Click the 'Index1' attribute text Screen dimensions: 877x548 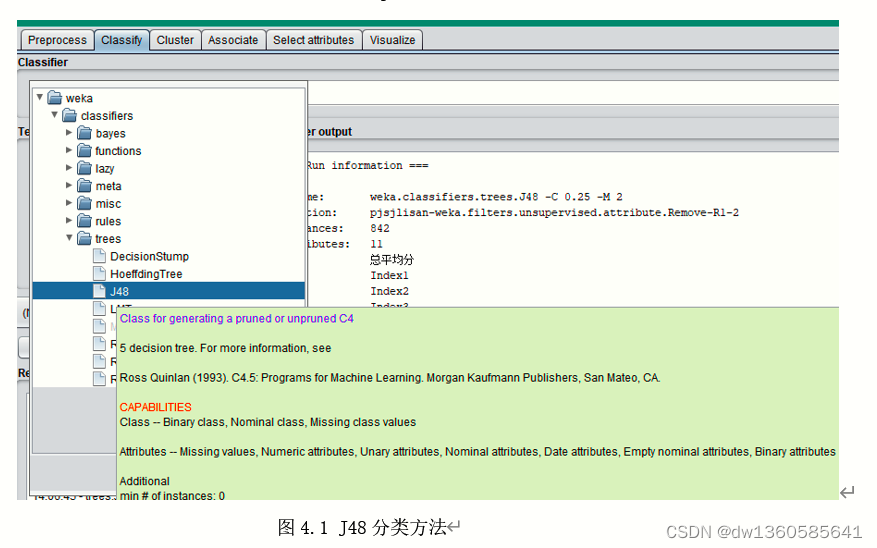(389, 275)
